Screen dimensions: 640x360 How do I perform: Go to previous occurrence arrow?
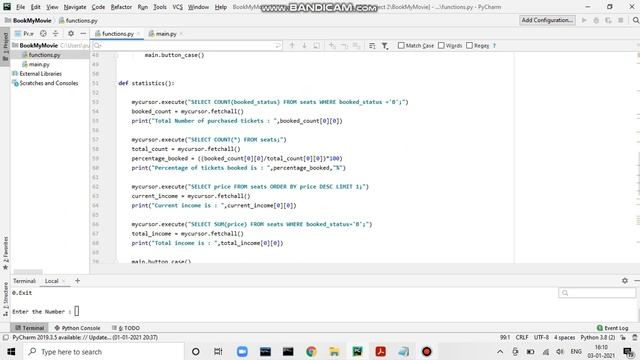tap(292, 45)
